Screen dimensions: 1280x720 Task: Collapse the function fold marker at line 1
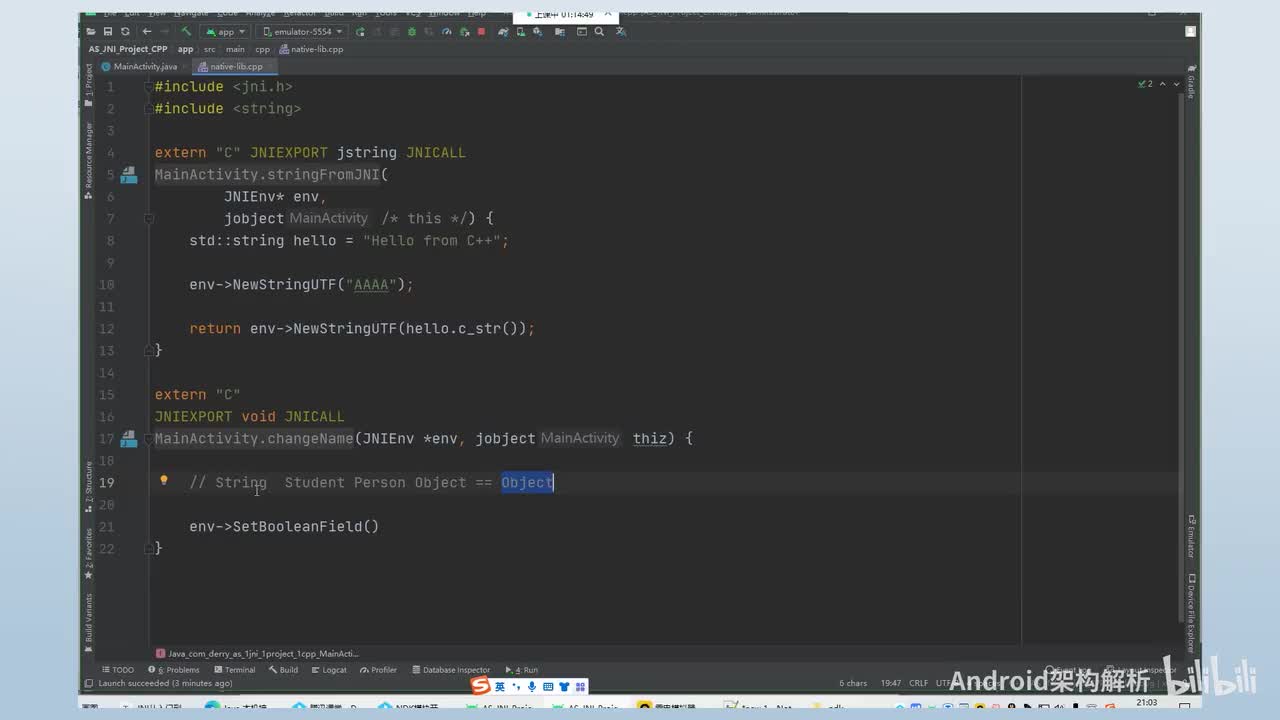point(148,87)
